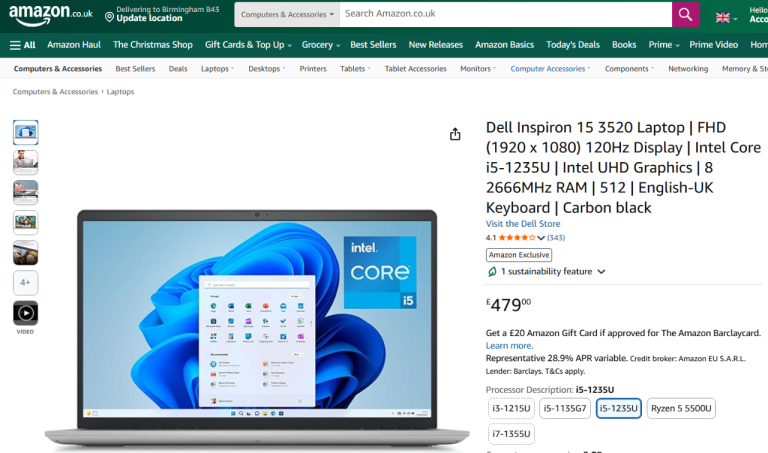The image size is (768, 453).
Task: Open Best Sellers in Computers subnav
Action: [135, 69]
